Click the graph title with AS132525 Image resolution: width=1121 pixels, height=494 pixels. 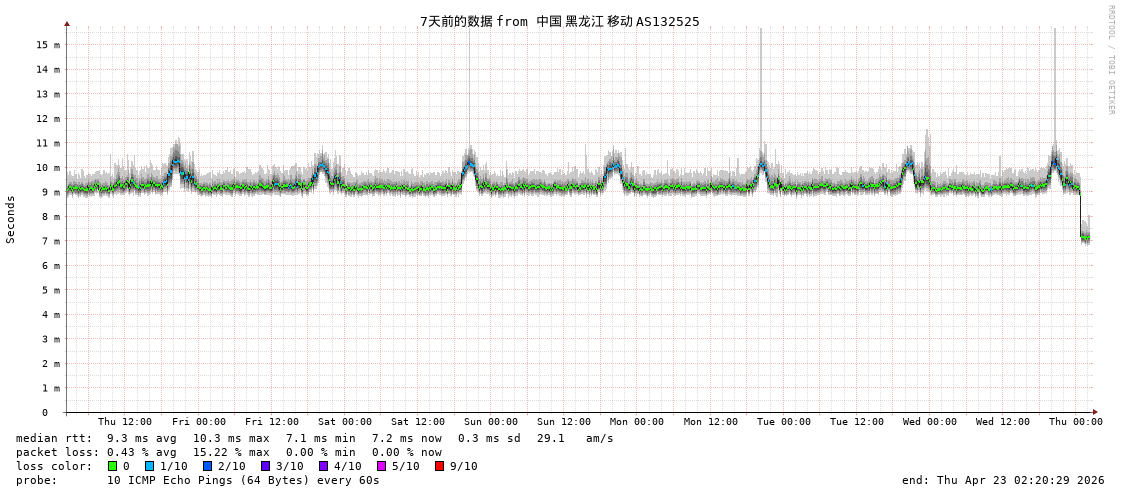tap(559, 21)
